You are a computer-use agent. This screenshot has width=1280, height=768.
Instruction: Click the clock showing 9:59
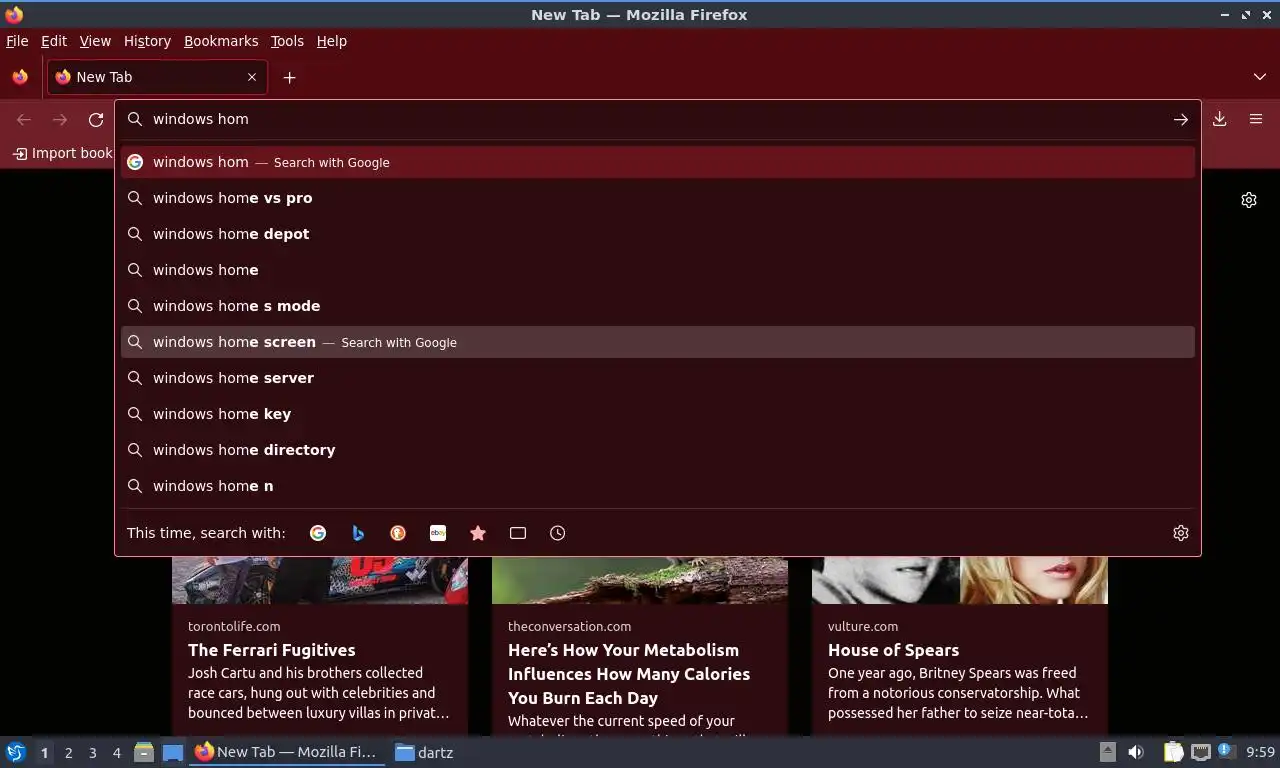pos(1260,752)
